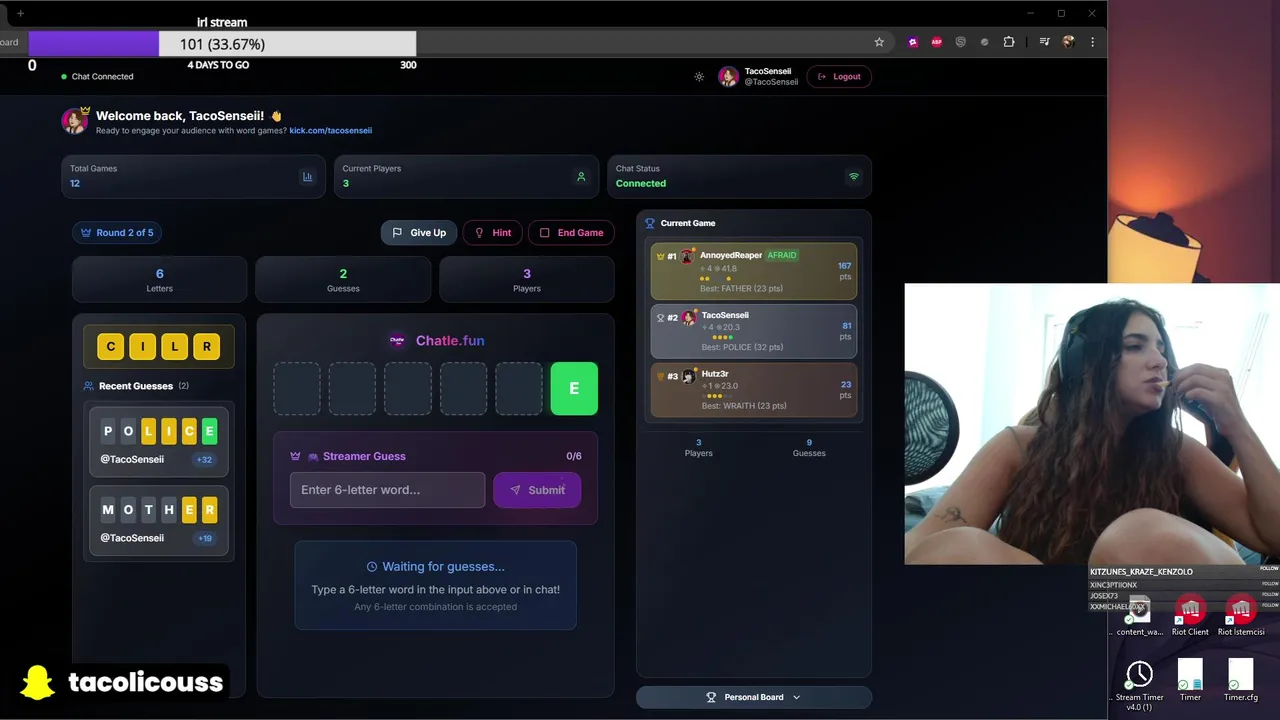Log out with the Logout button
Screen dimensions: 1280x720
point(839,77)
